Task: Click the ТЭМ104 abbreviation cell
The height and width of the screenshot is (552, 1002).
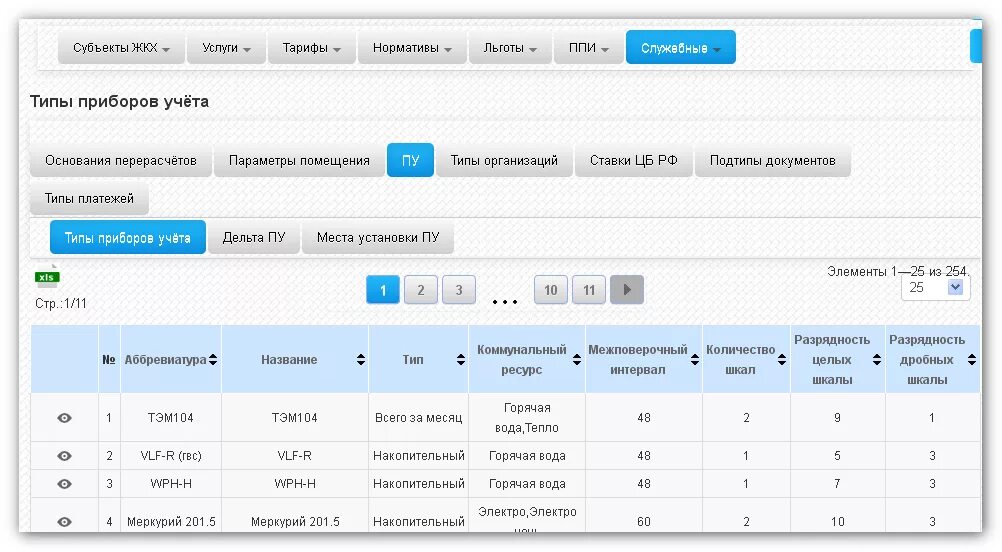Action: click(171, 418)
